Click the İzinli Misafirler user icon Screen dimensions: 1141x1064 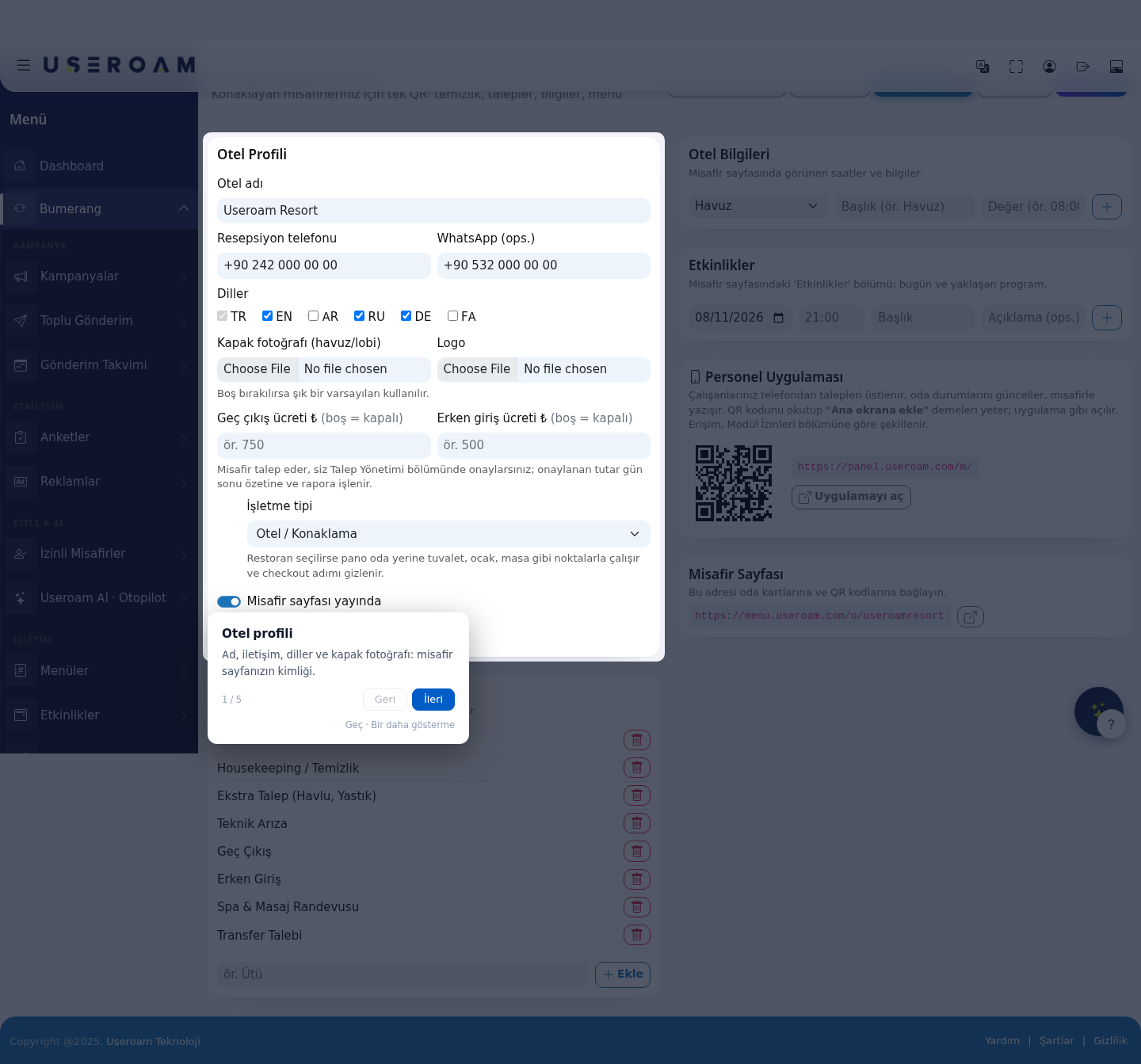[x=21, y=554]
